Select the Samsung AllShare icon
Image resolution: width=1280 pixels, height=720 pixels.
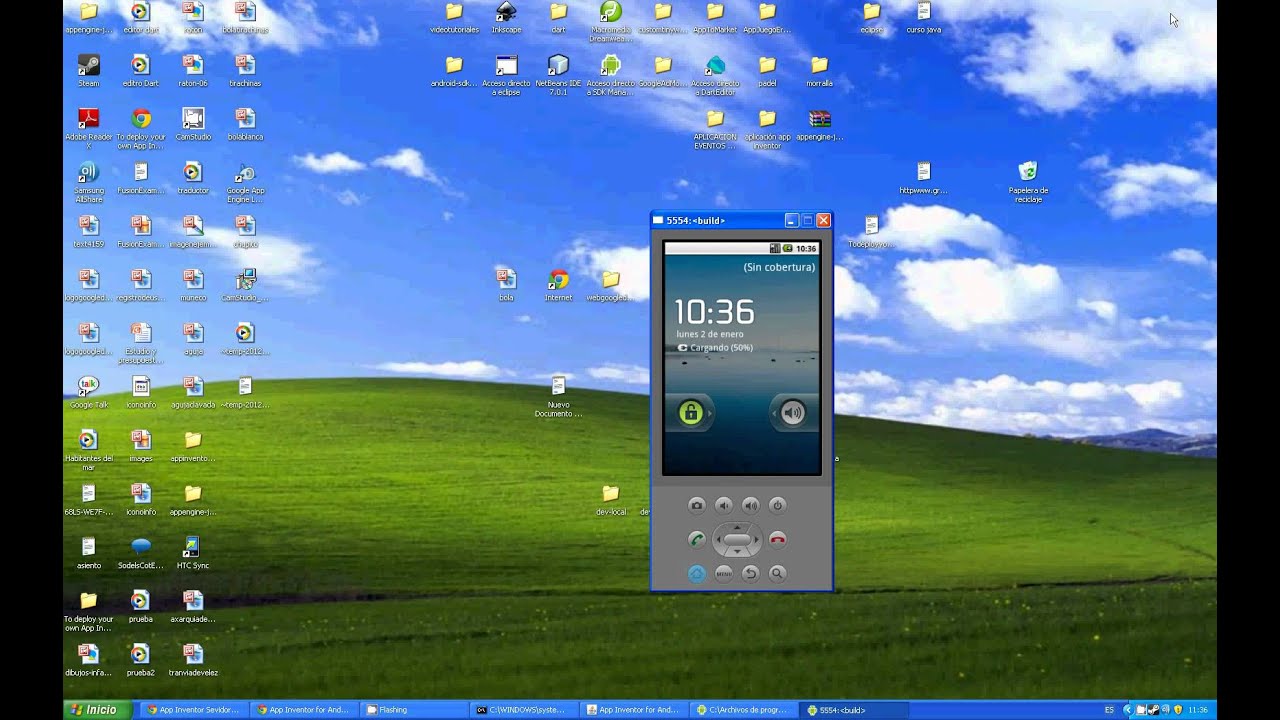(x=88, y=182)
